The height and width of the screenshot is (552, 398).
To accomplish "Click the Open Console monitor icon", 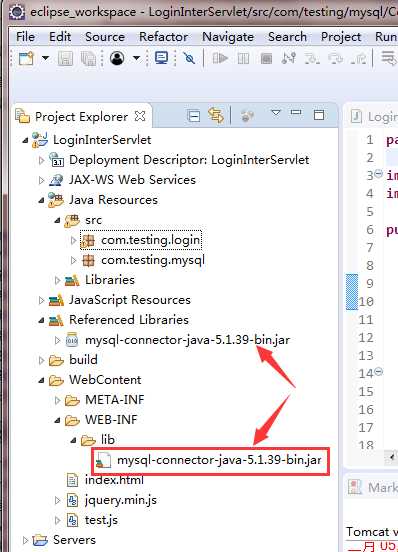I will coord(162,58).
